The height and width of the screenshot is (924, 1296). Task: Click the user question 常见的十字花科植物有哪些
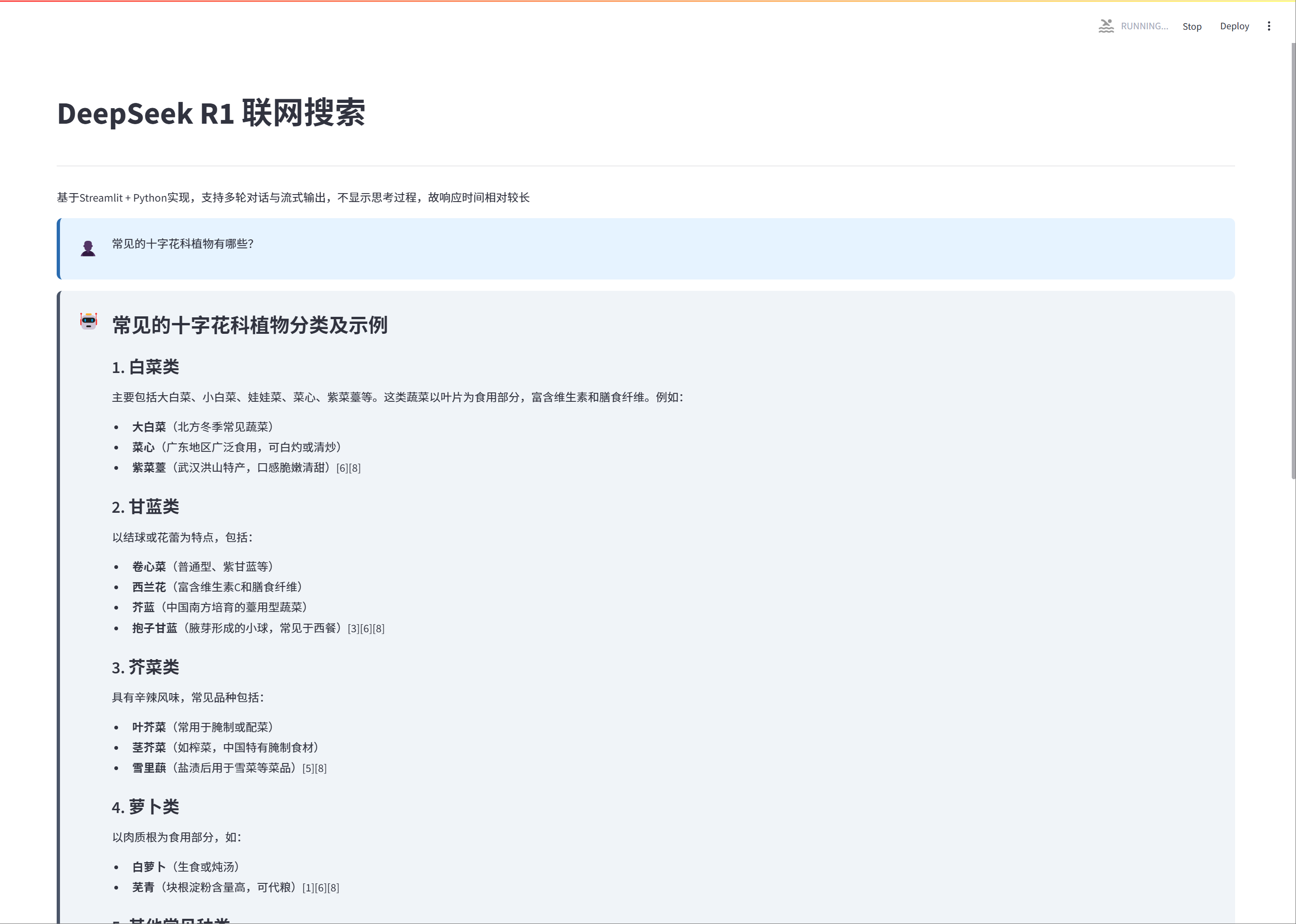pyautogui.click(x=183, y=244)
